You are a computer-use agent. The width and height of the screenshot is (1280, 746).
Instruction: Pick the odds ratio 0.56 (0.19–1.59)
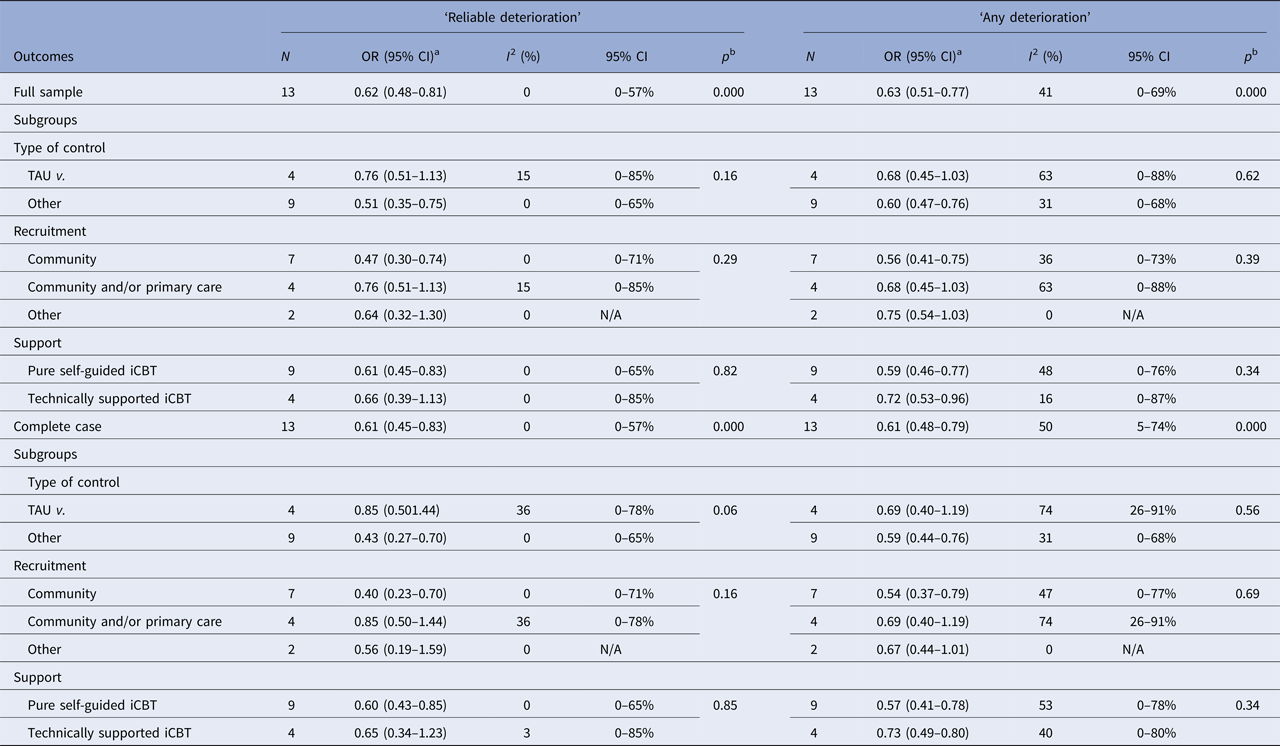tap(400, 649)
